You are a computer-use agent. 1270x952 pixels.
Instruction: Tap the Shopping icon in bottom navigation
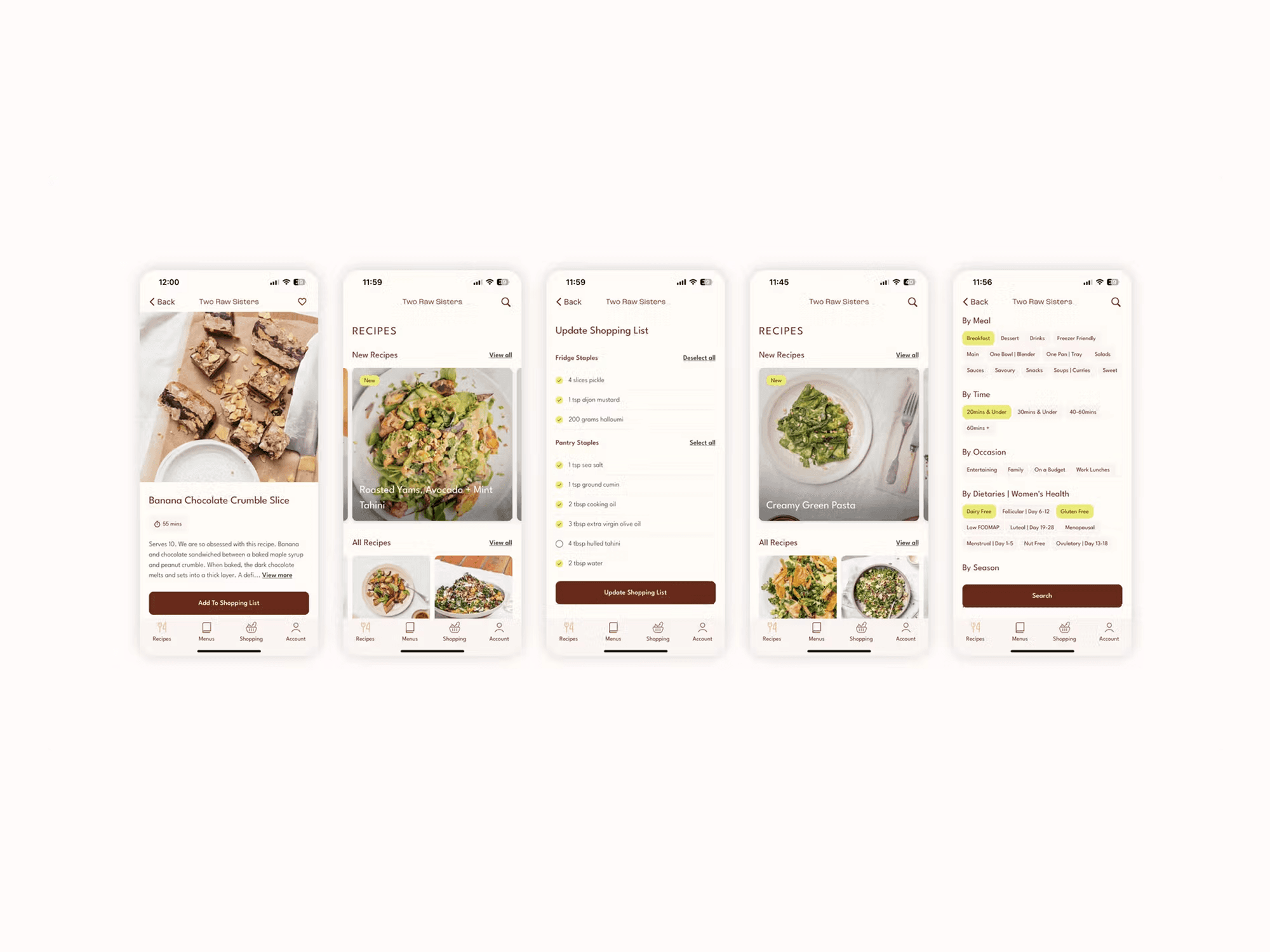pos(251,630)
